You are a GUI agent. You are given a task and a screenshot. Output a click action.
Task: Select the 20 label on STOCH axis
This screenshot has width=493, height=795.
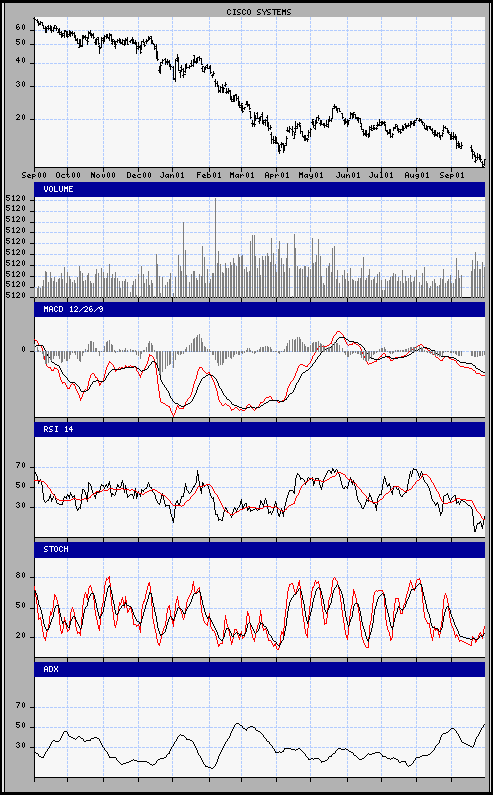(20, 637)
